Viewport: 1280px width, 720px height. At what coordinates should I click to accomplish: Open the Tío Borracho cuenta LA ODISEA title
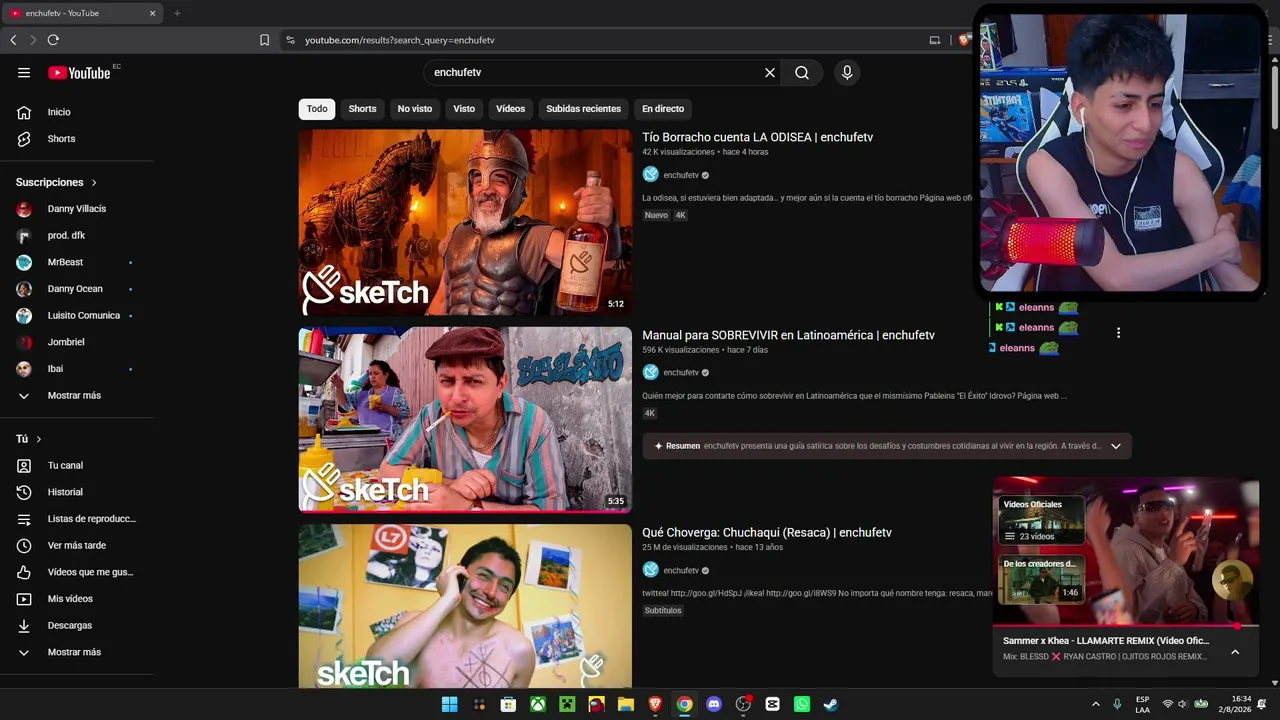758,137
